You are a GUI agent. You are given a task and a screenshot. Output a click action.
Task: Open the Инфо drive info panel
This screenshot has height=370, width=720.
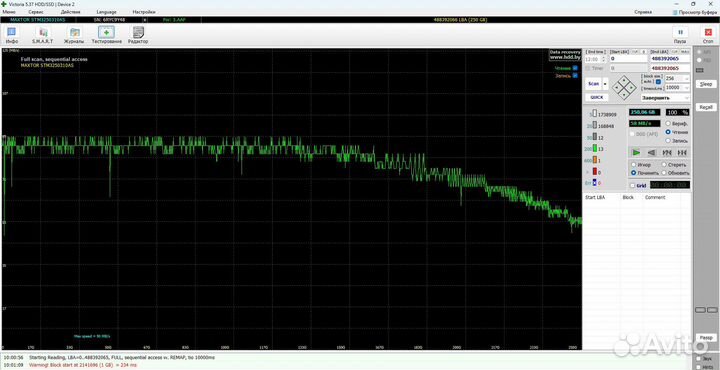tap(11, 35)
